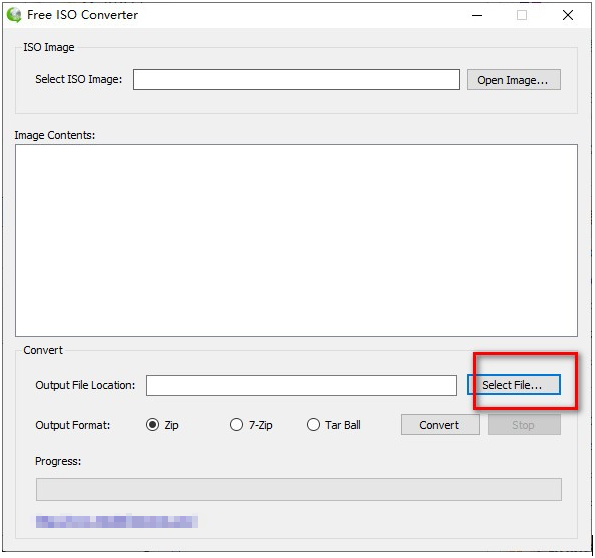Screen dimensions: 595x558
Task: Start conversion with the Convert button
Action: (x=440, y=425)
